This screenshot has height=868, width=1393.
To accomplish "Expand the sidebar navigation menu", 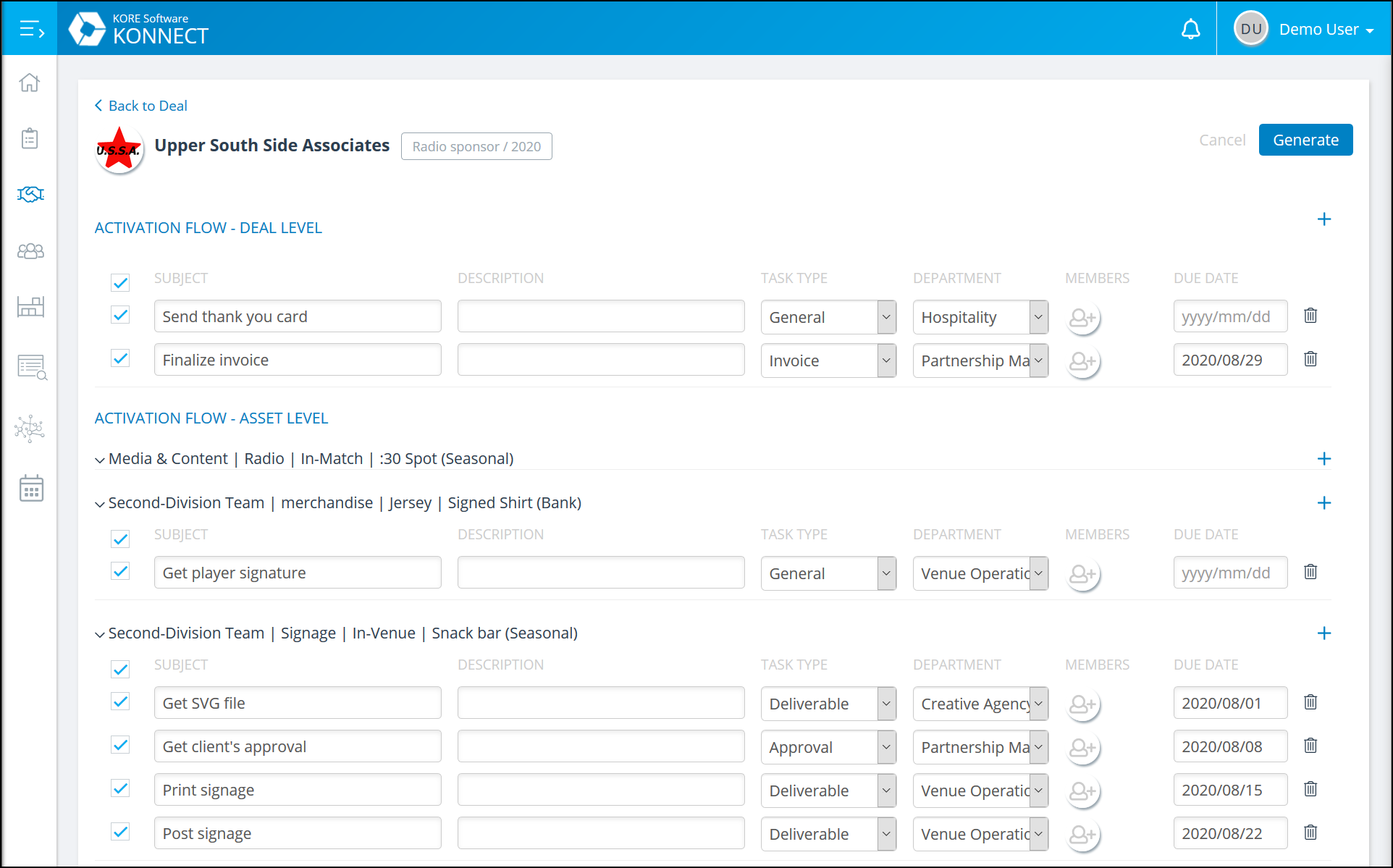I will pyautogui.click(x=31, y=29).
